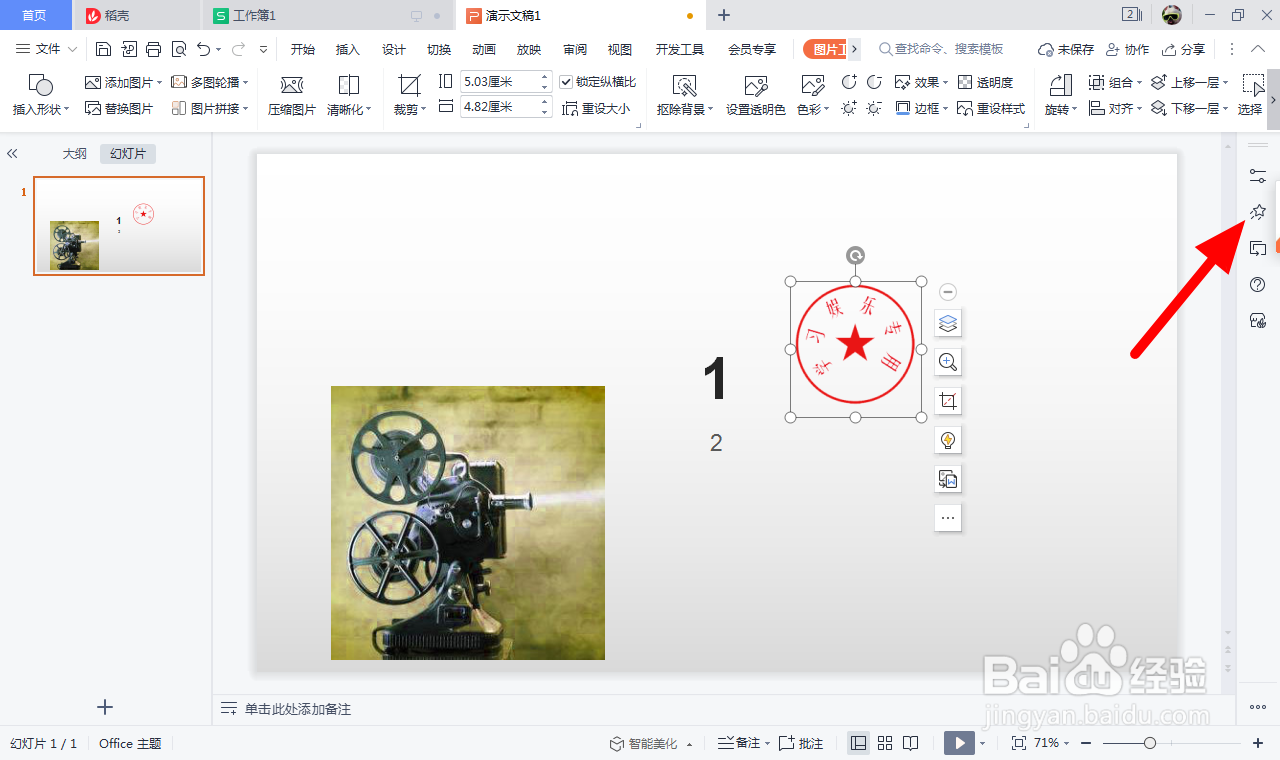Click the crop icon beside the stamp
This screenshot has width=1280, height=760.
[x=948, y=401]
